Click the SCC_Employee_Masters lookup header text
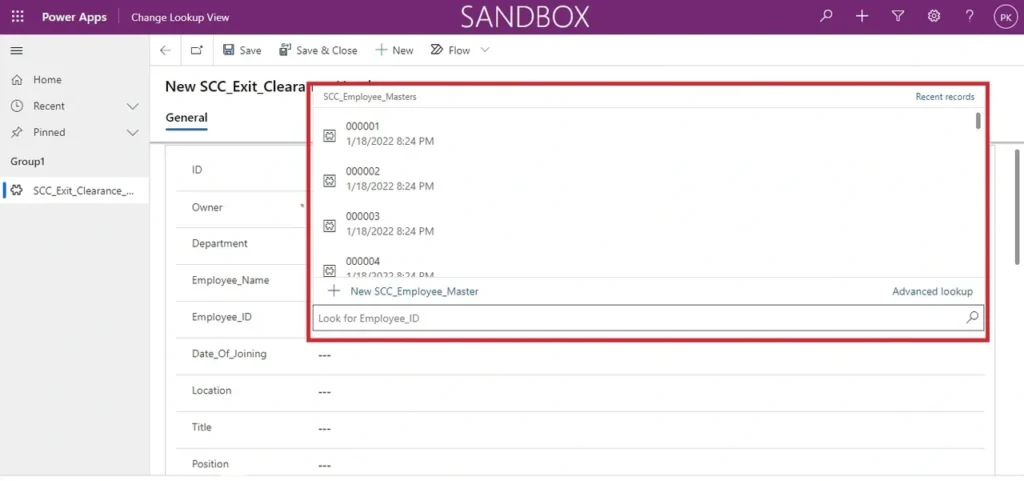 click(x=370, y=97)
